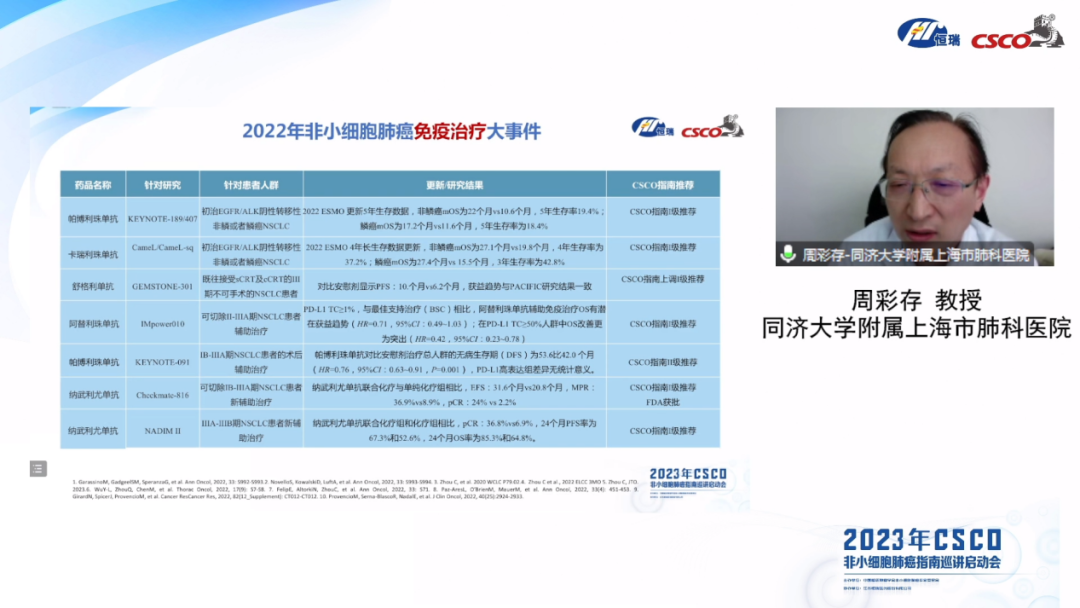Click the CSCO logo inside the slide
Viewport: 1080px width, 608px height.
pos(711,128)
